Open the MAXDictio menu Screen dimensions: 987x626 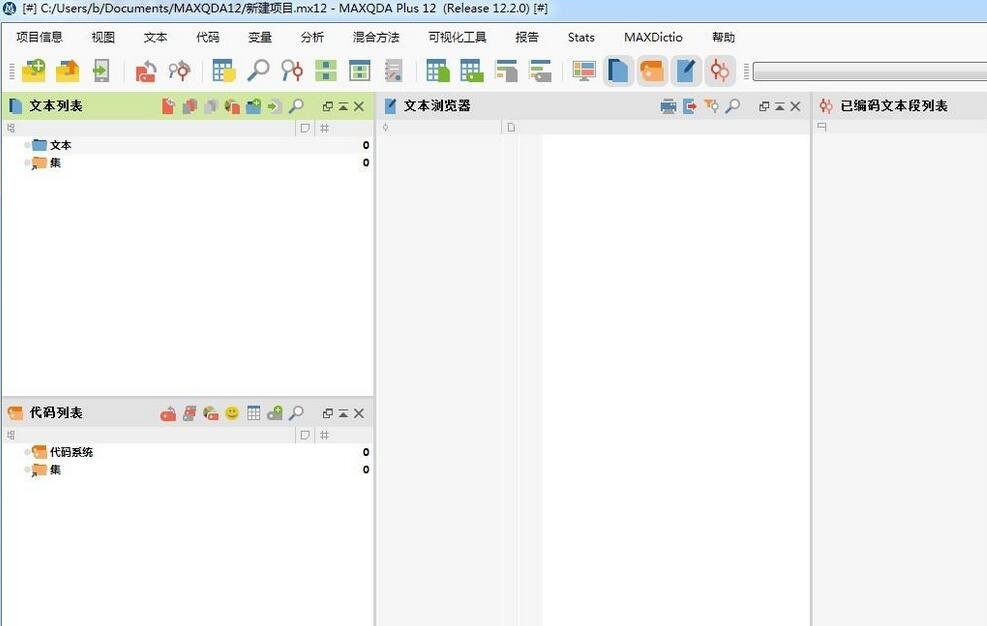click(x=653, y=37)
